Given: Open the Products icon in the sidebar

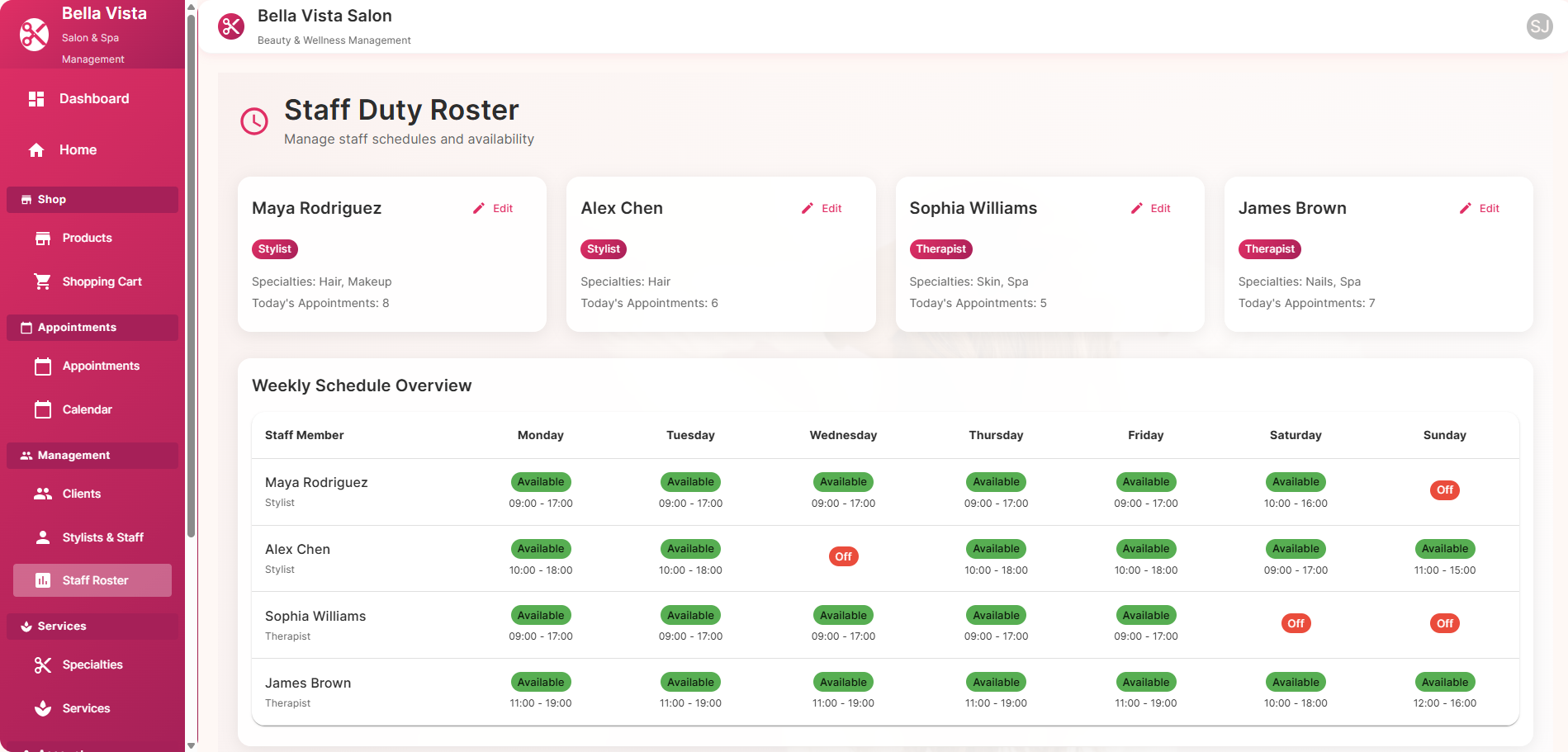Looking at the screenshot, I should click(42, 238).
